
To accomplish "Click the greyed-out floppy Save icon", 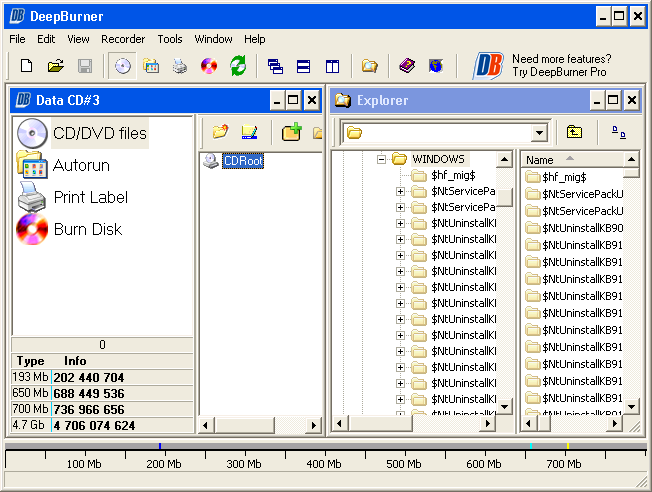I will [x=85, y=66].
